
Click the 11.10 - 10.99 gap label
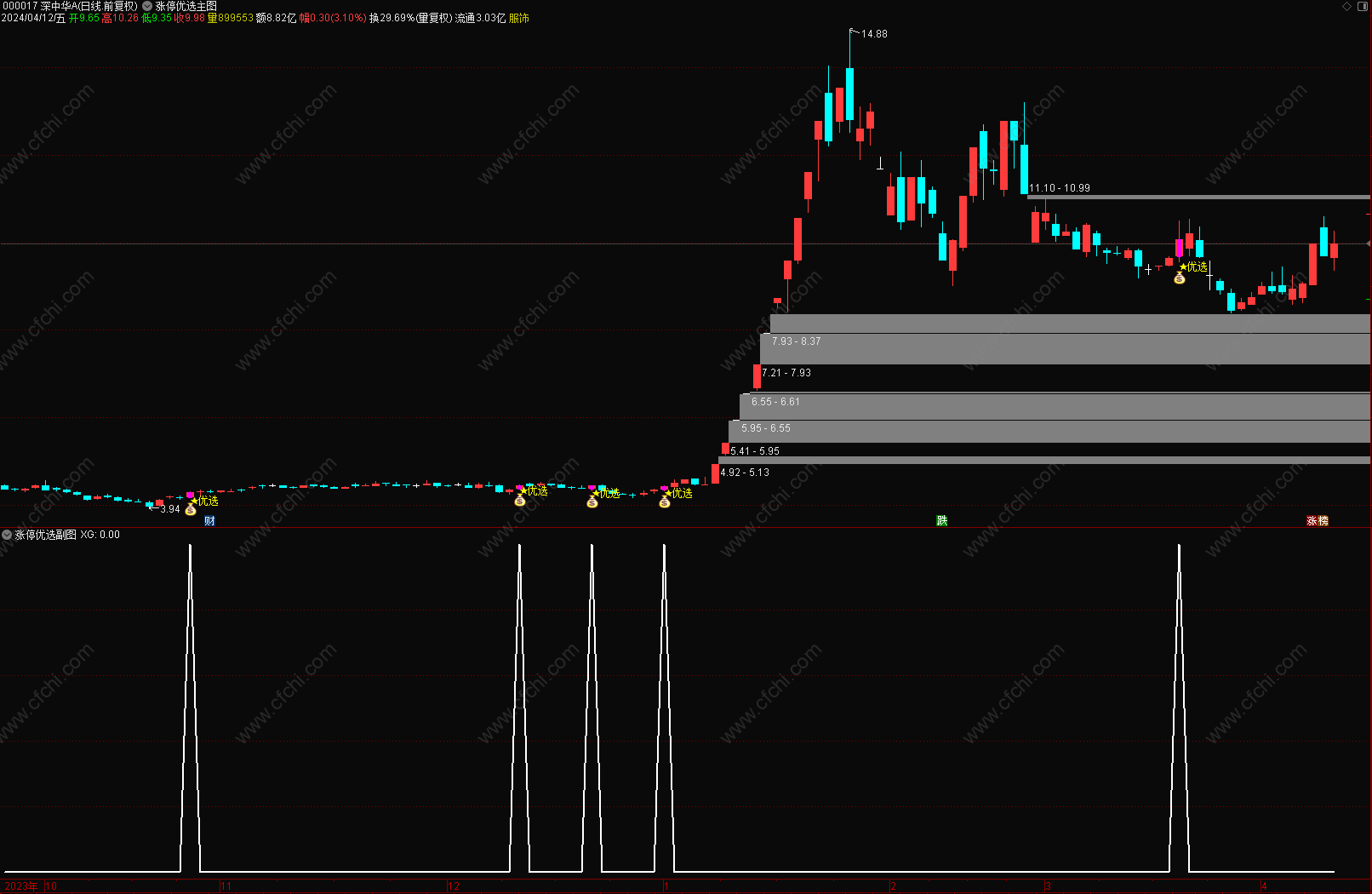coord(1060,188)
